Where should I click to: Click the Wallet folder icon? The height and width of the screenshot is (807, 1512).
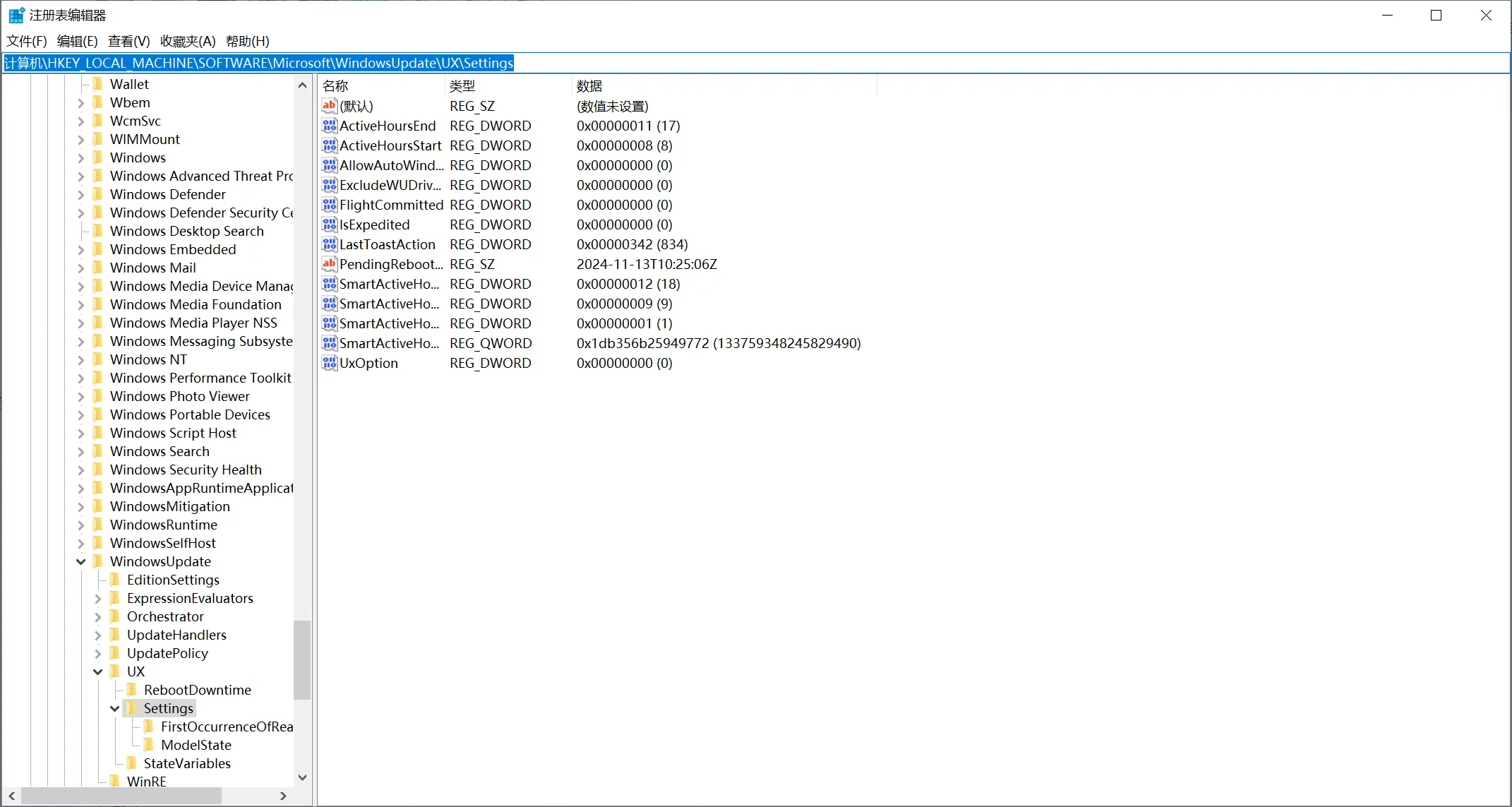click(x=98, y=84)
